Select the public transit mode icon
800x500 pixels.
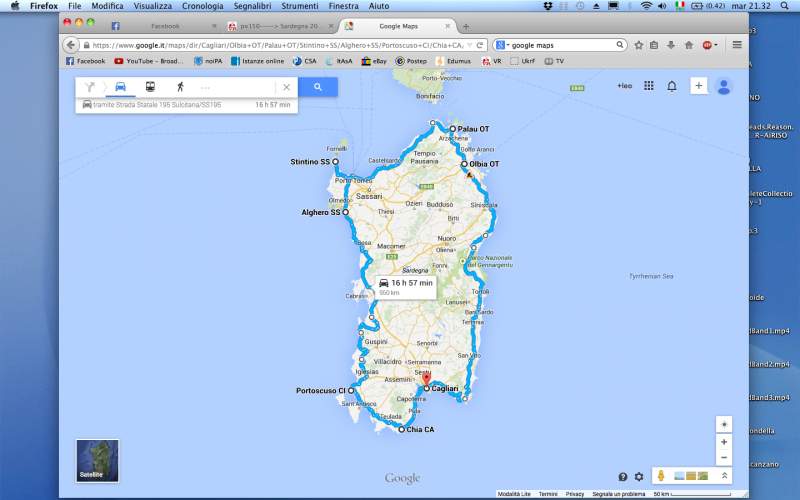click(x=150, y=86)
